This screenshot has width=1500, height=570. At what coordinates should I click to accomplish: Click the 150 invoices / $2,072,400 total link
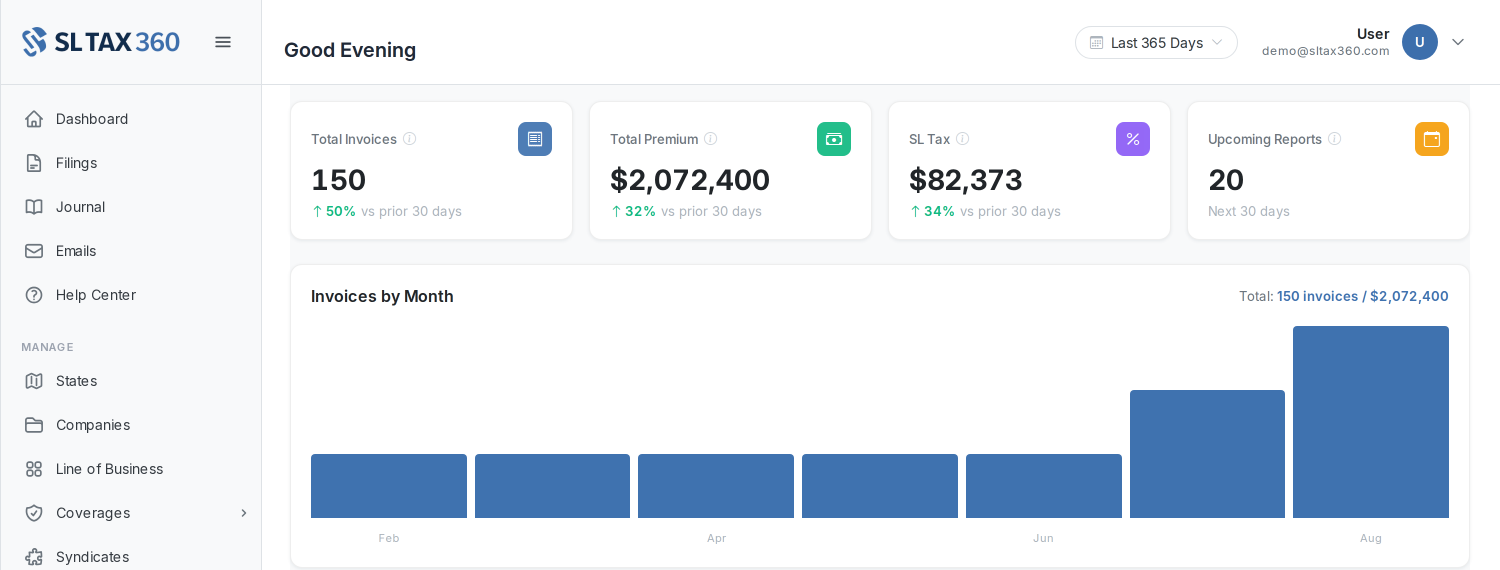[1362, 296]
